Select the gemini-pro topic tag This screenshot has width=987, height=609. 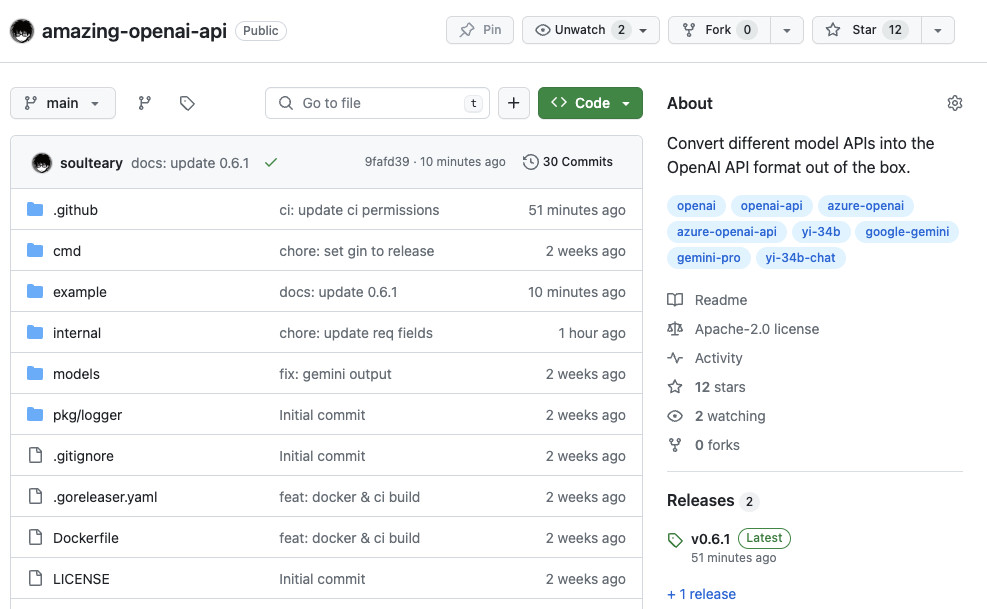point(709,257)
